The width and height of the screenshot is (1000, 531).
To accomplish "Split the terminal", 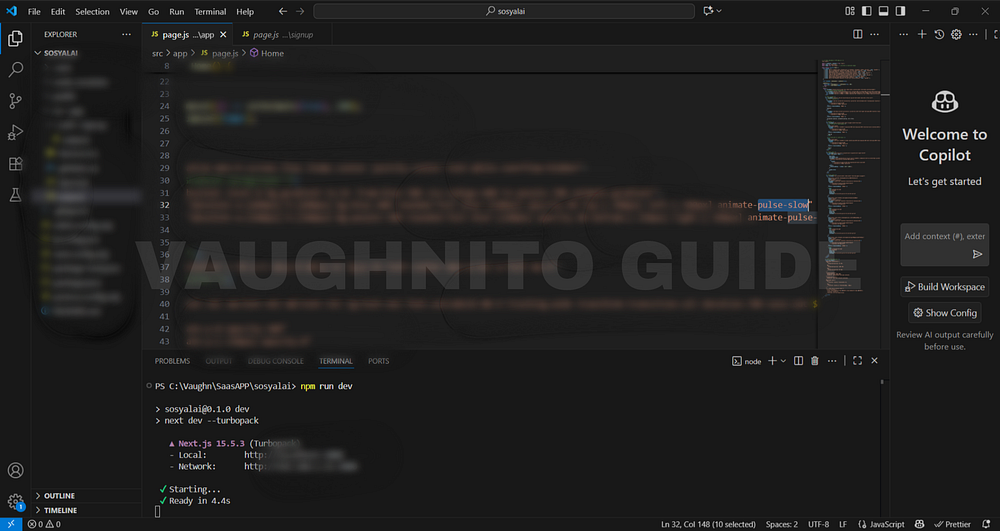I will pyautogui.click(x=798, y=361).
